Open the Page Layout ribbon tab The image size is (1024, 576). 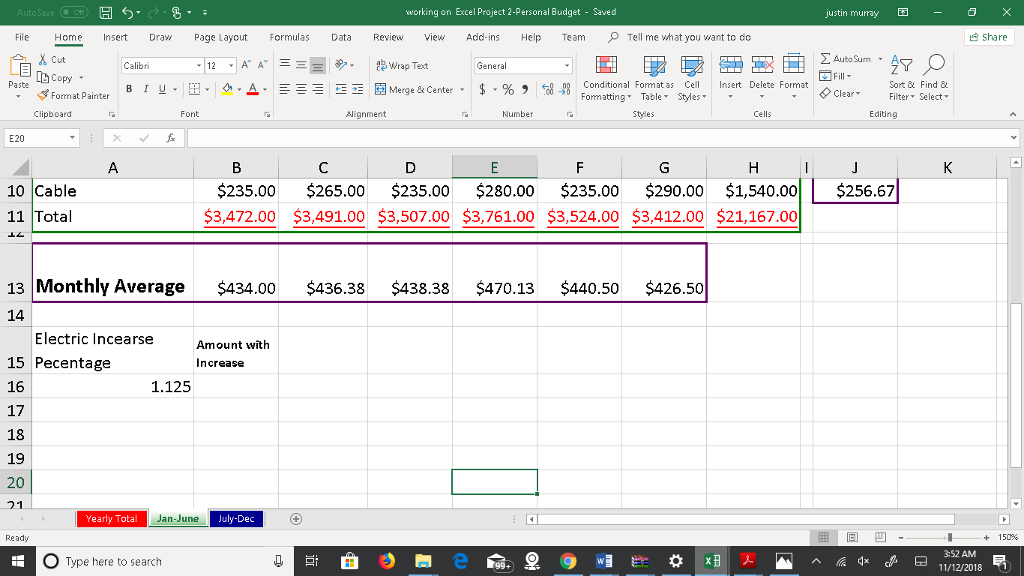(x=221, y=37)
